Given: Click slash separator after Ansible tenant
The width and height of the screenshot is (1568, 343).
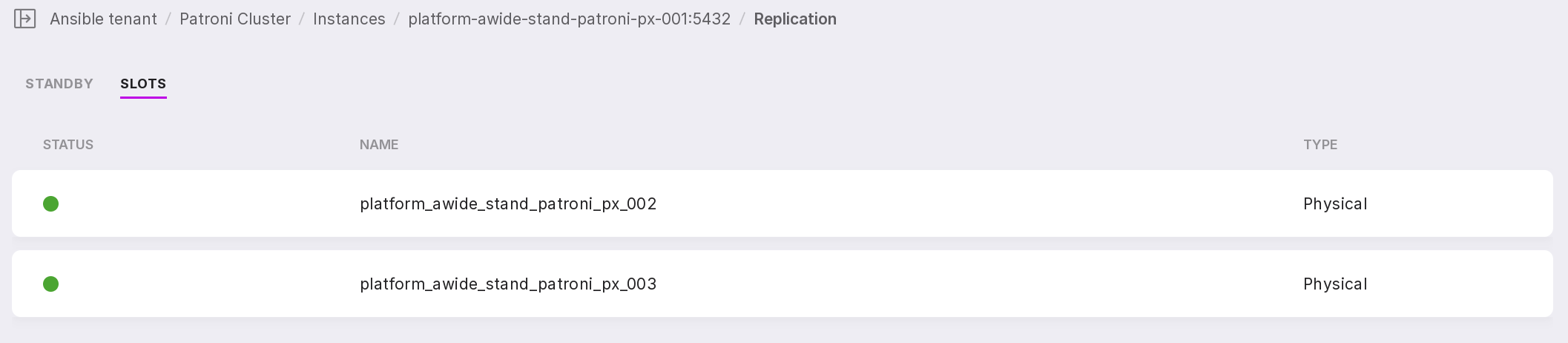Looking at the screenshot, I should pyautogui.click(x=168, y=19).
